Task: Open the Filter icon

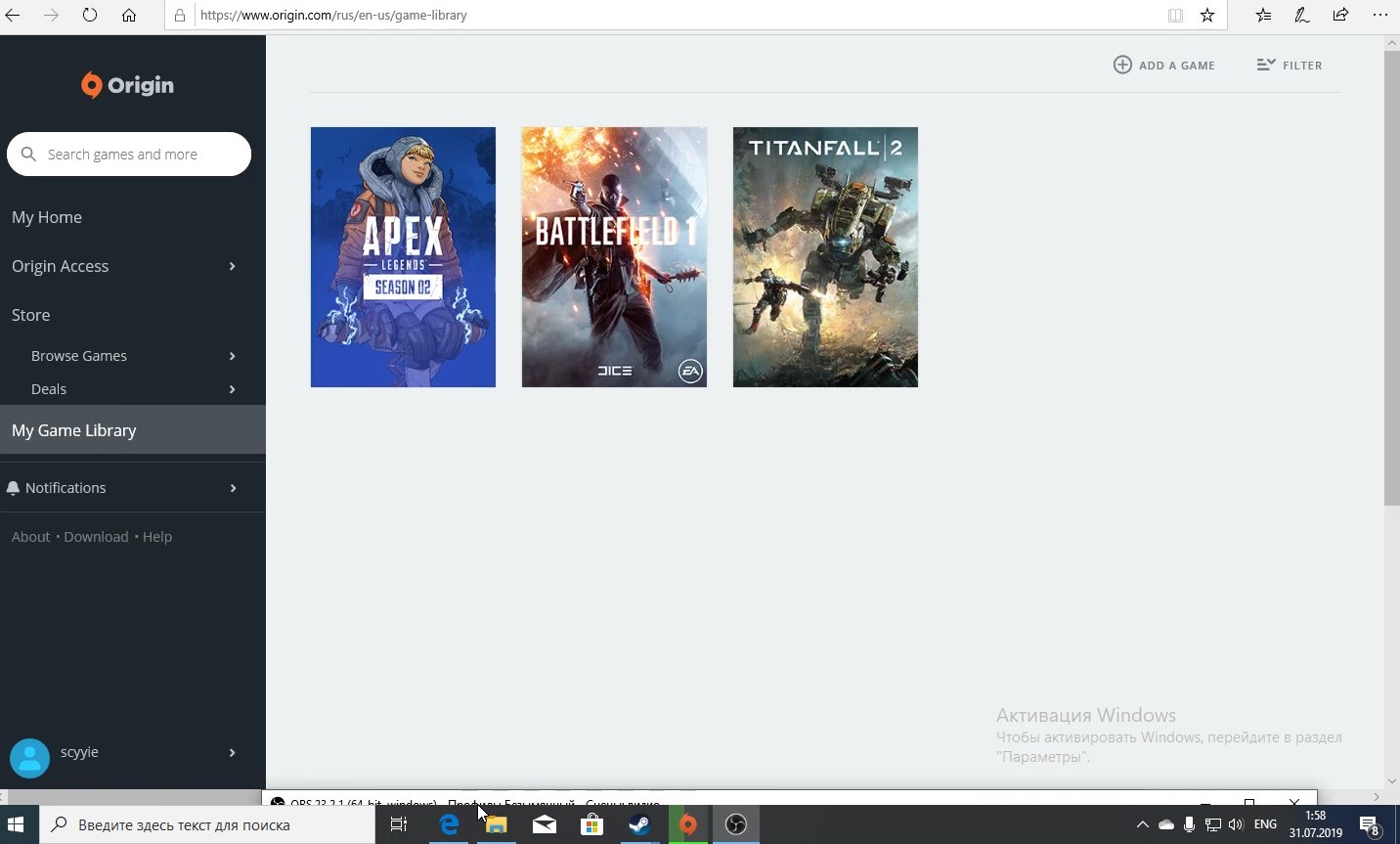Action: pyautogui.click(x=1266, y=65)
